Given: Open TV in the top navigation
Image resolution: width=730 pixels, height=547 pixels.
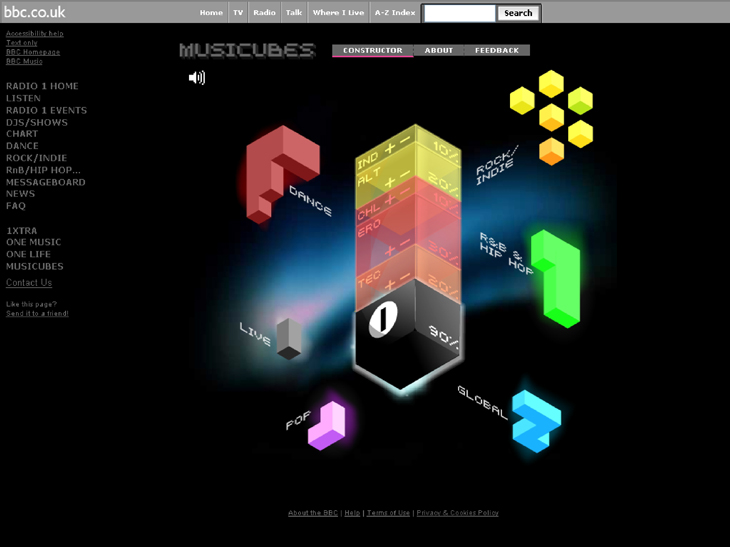Looking at the screenshot, I should (x=238, y=13).
